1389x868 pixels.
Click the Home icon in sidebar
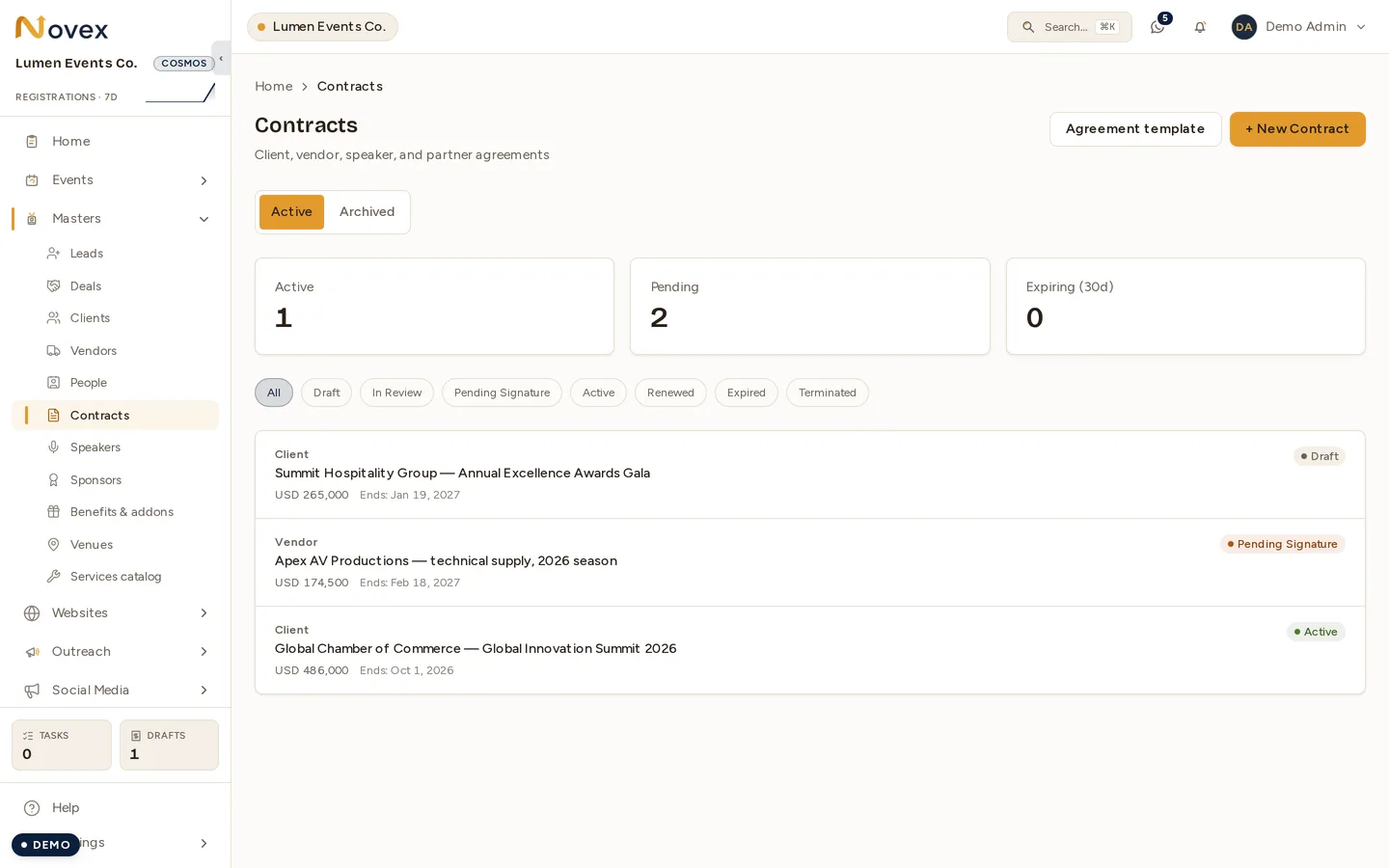point(32,142)
